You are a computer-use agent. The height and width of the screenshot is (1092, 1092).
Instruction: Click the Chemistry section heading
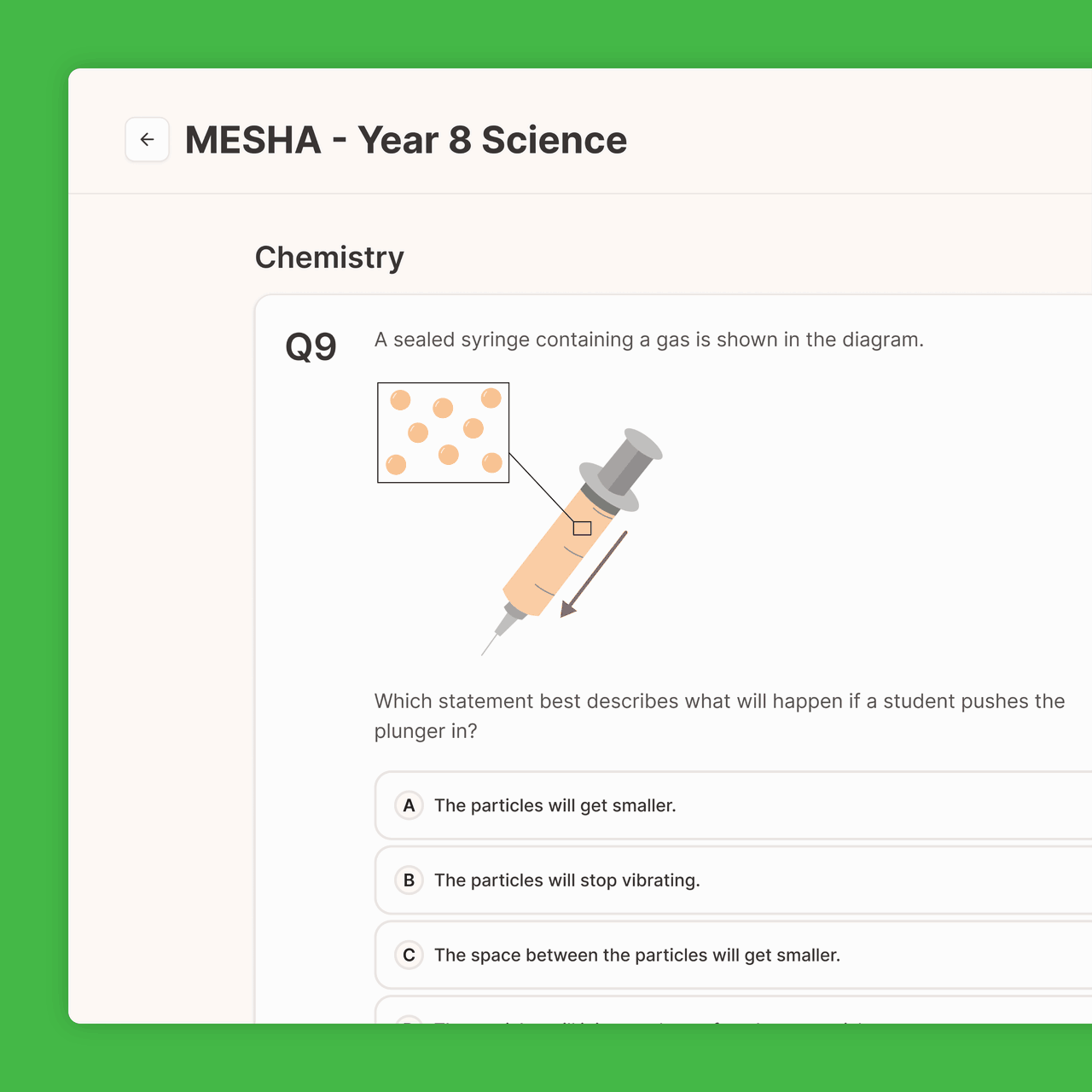pos(329,258)
